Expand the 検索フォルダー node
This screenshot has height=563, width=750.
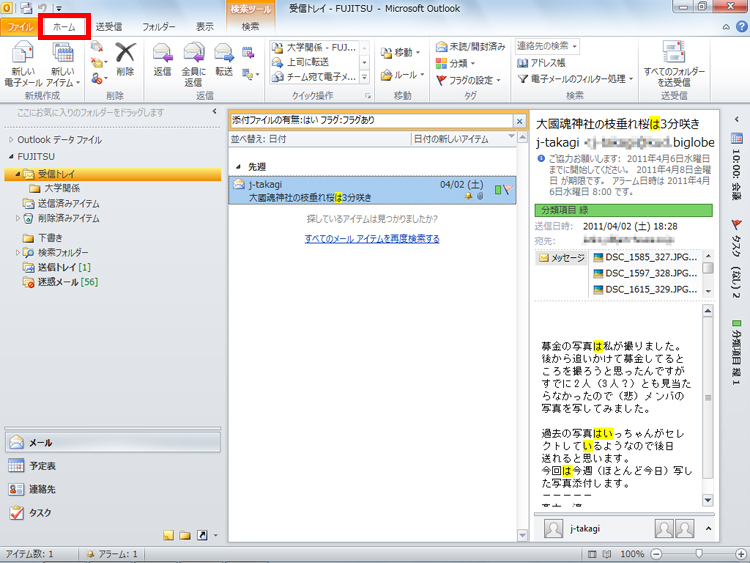click(18, 252)
